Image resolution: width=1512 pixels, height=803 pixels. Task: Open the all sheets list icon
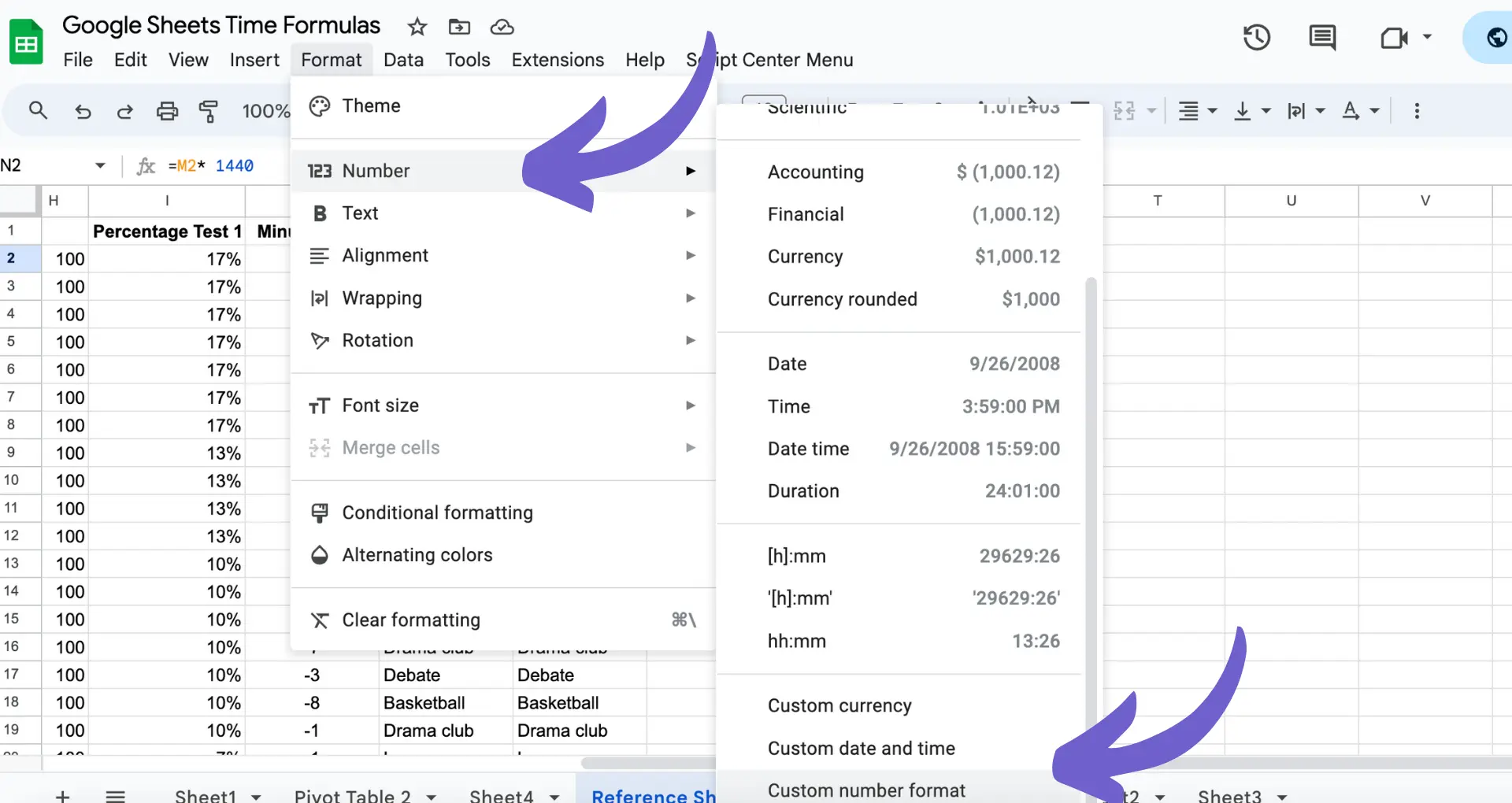tap(116, 796)
